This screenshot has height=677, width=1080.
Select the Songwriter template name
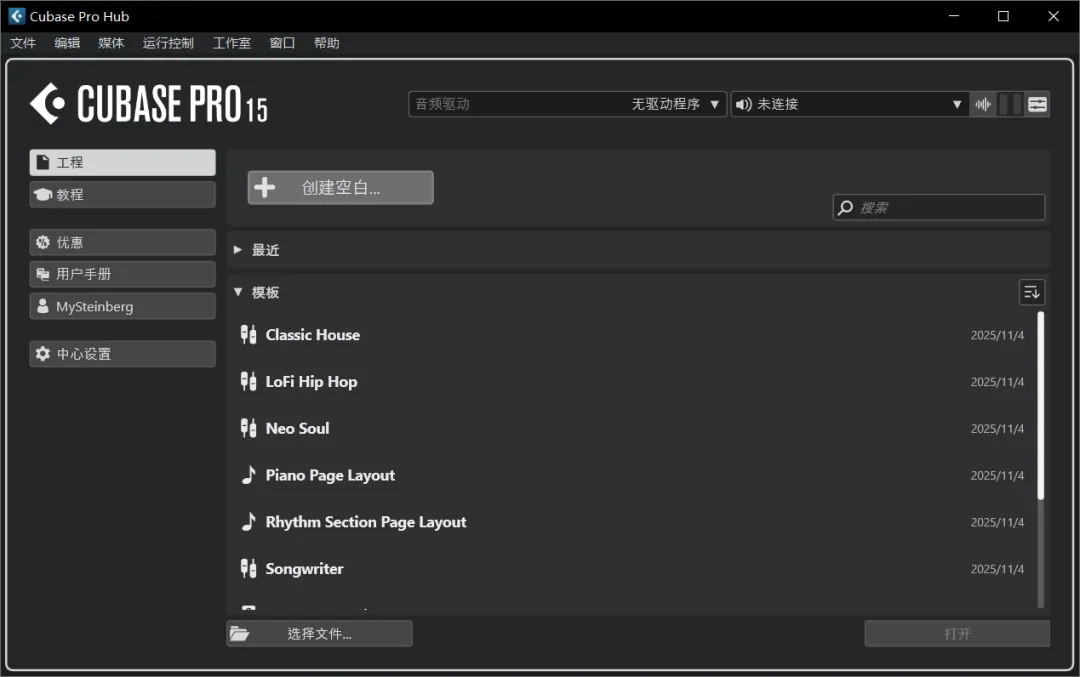pyautogui.click(x=304, y=569)
